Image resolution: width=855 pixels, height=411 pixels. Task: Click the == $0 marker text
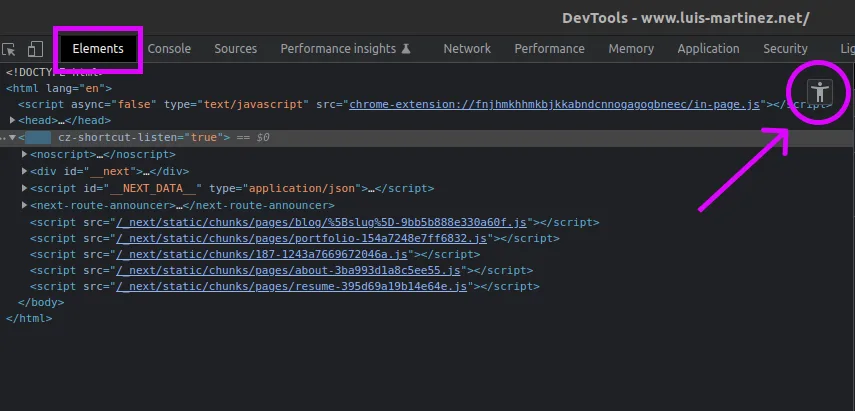(x=252, y=137)
